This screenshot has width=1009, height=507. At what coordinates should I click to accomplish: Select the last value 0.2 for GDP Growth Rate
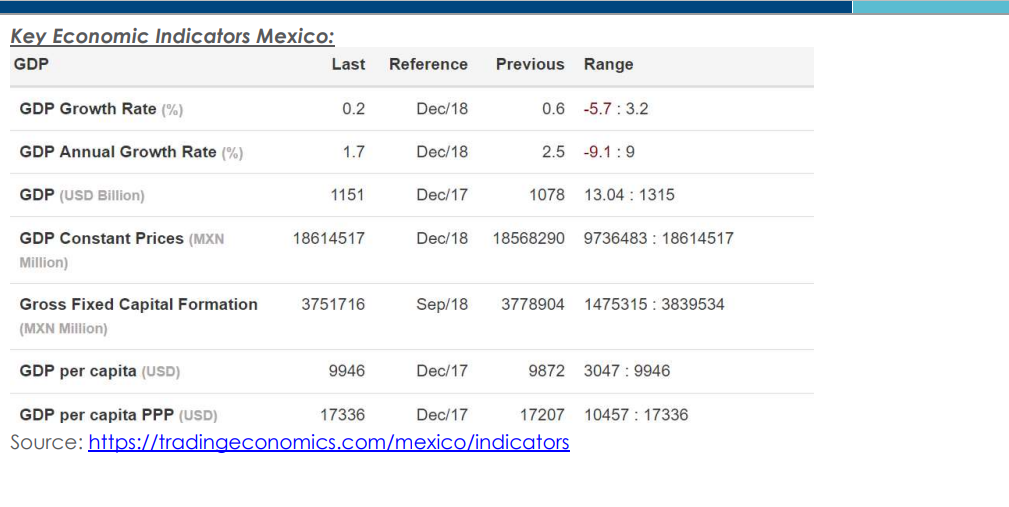coord(353,109)
